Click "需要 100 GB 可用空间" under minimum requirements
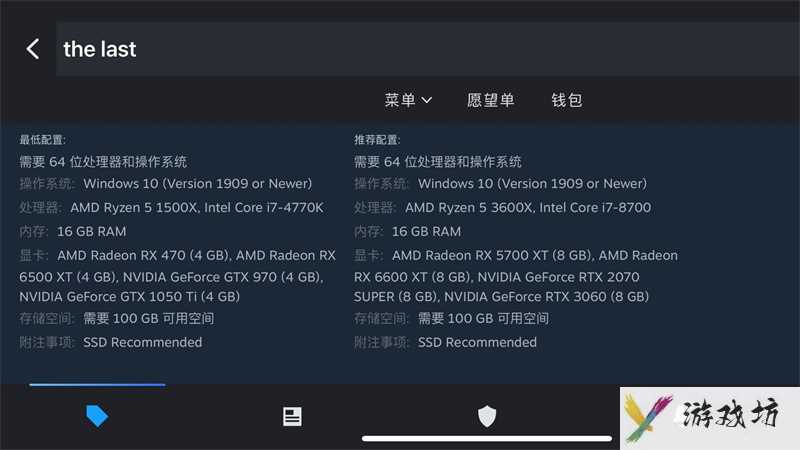This screenshot has width=800, height=450. point(149,318)
